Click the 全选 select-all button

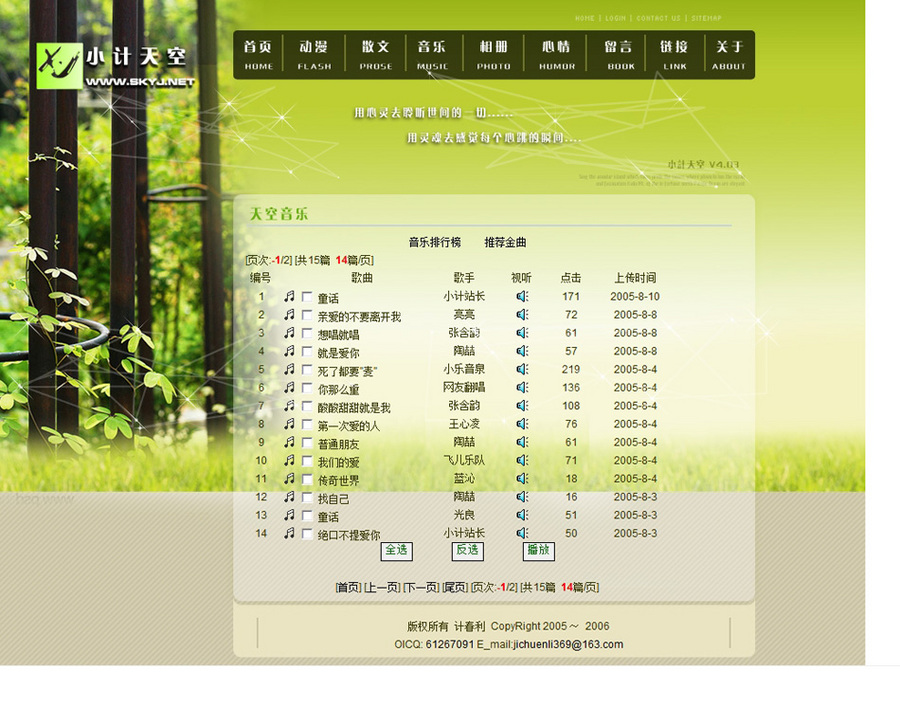(x=396, y=550)
